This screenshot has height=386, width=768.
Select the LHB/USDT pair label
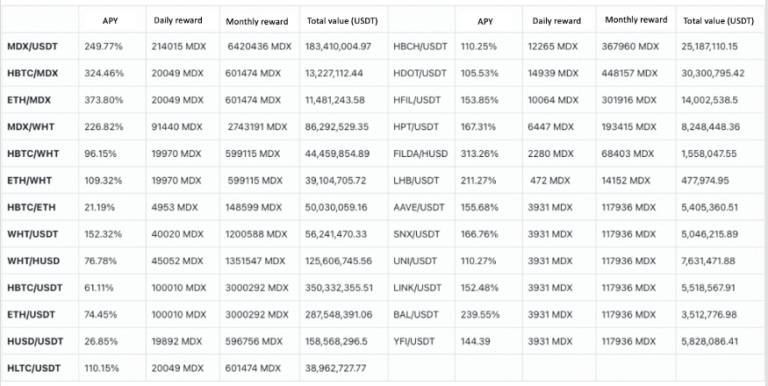[415, 180]
